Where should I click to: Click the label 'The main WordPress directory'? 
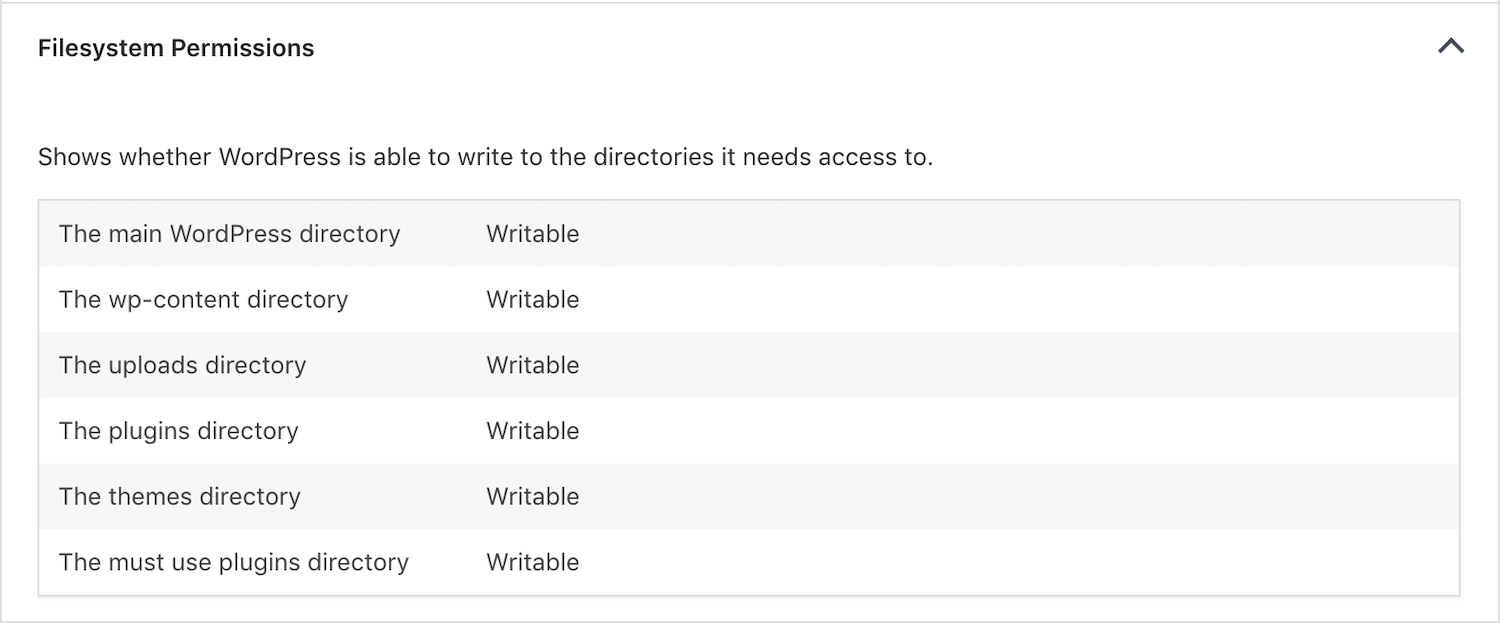click(x=230, y=234)
